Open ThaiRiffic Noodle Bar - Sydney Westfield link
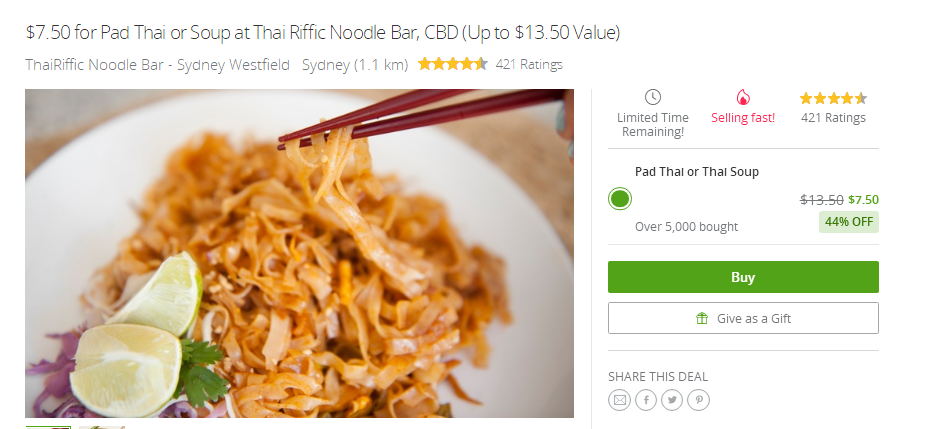The height and width of the screenshot is (429, 935). tap(157, 64)
